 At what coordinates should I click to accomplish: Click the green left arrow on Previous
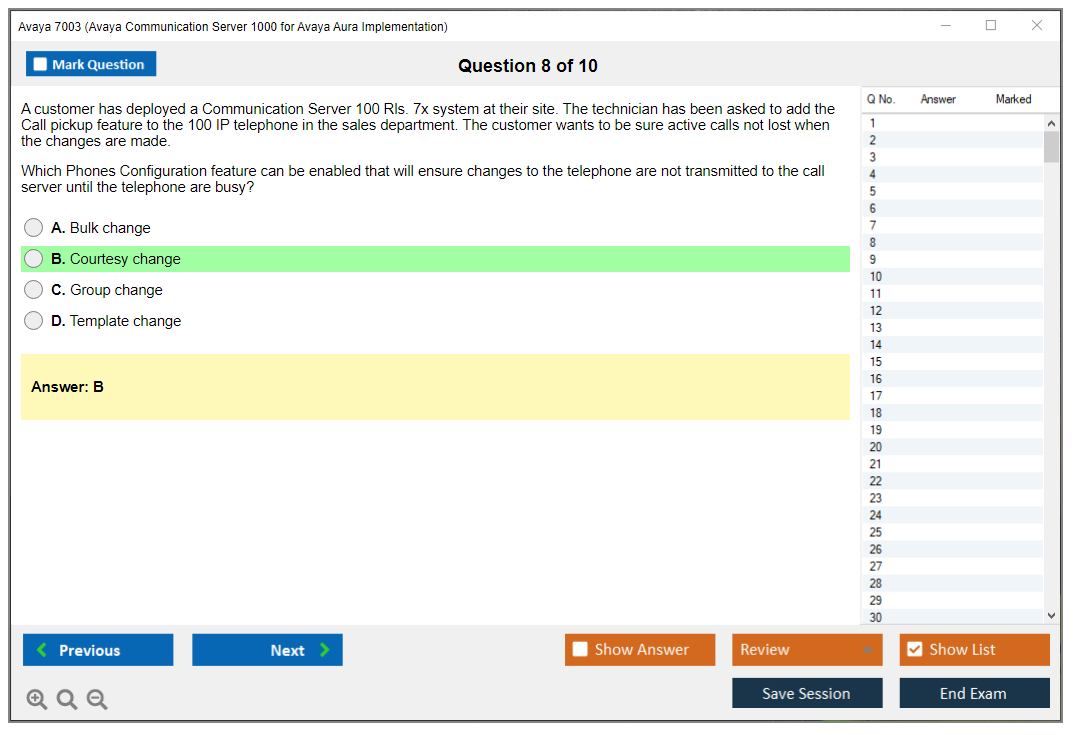coord(42,650)
